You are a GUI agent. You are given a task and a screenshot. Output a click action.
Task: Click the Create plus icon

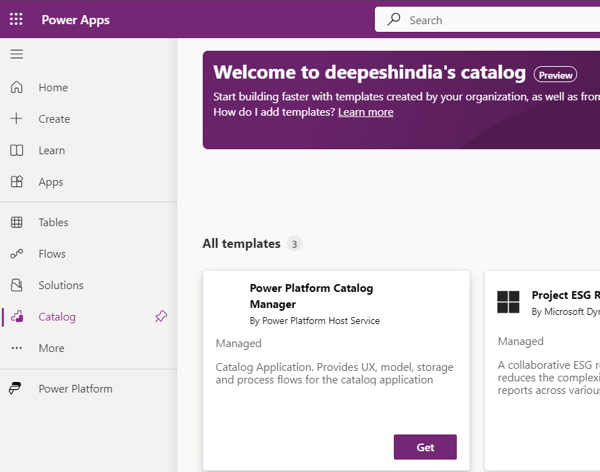click(16, 119)
